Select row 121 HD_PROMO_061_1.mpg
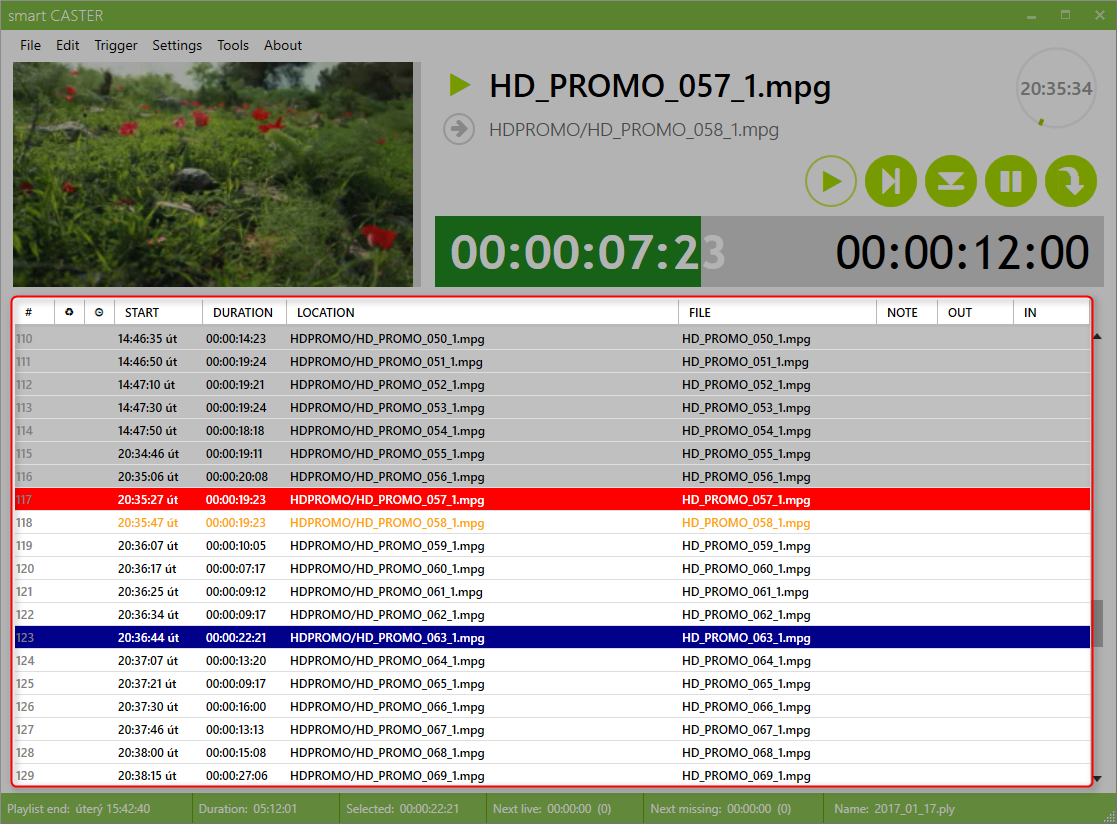Viewport: 1117px width, 824px height. (552, 592)
